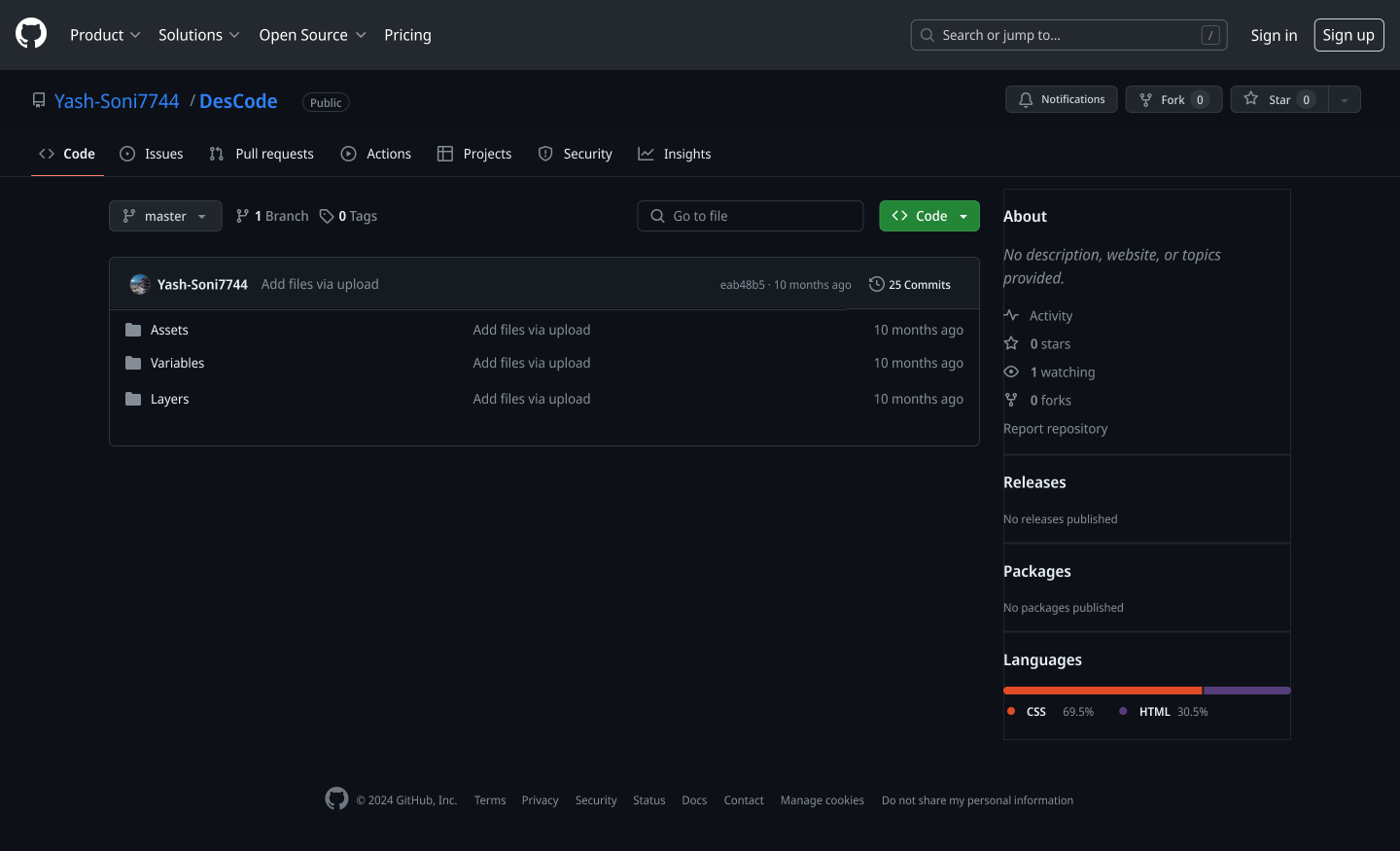This screenshot has width=1400, height=851.
Task: Click the CSS 69.5% language link
Action: [1051, 712]
